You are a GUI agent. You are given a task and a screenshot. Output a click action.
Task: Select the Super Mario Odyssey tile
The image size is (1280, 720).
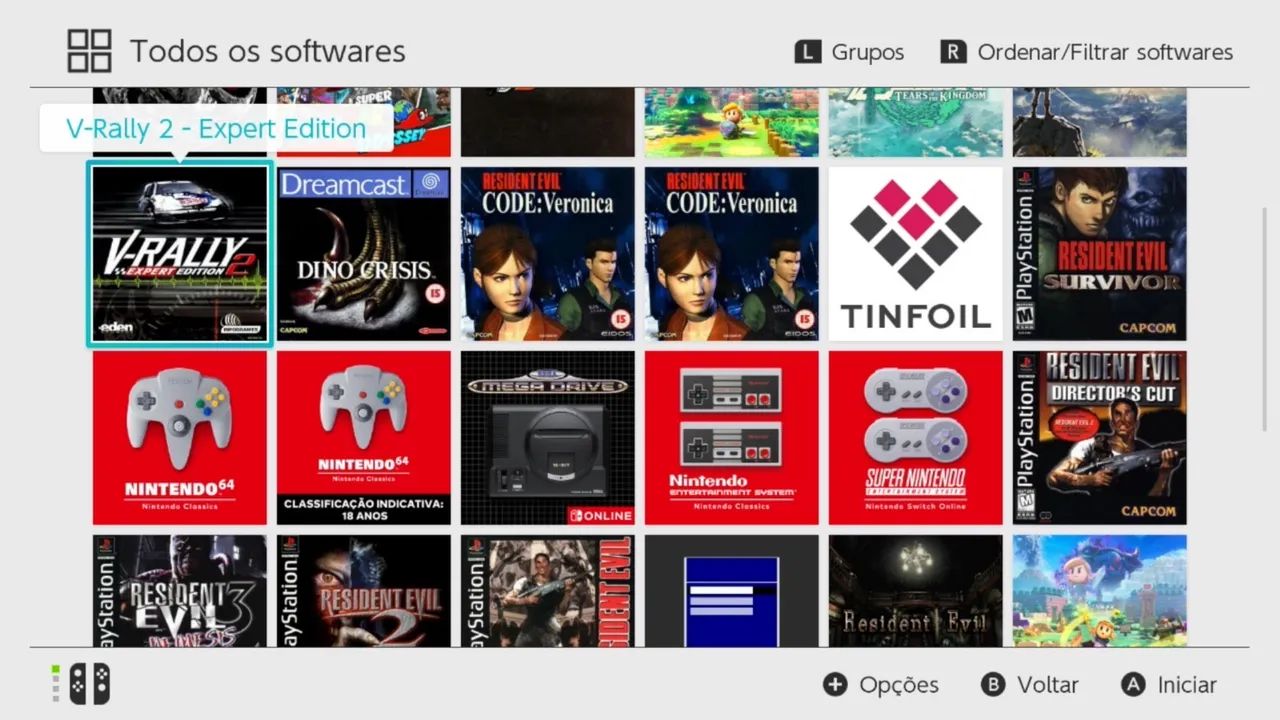364,122
